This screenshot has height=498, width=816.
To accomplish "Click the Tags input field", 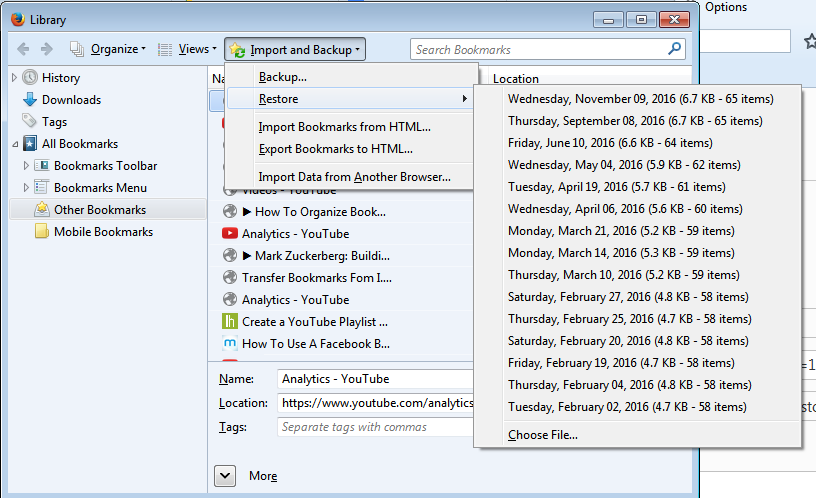I will pos(375,427).
